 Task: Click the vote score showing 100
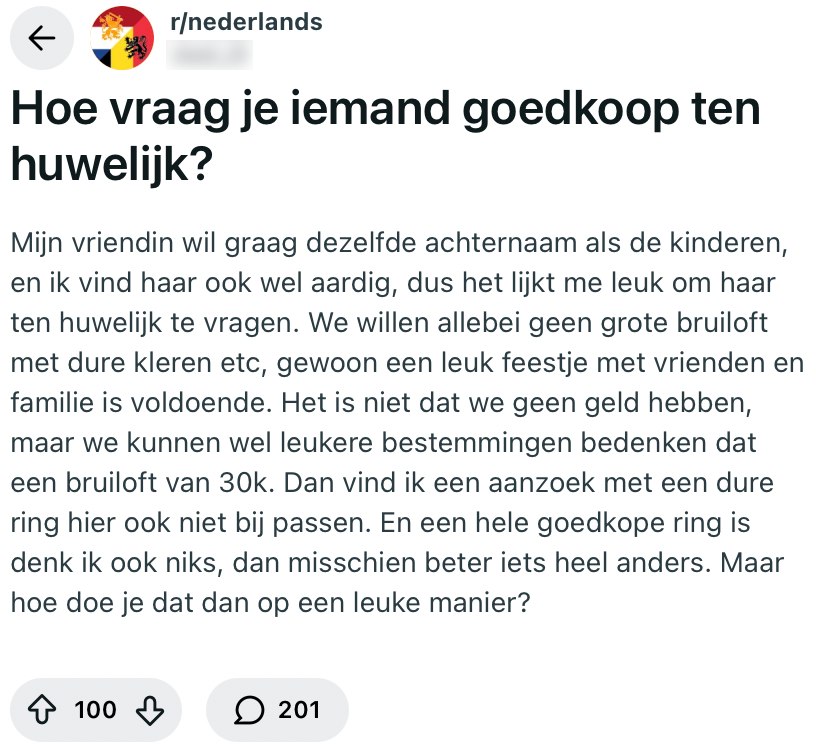96,710
